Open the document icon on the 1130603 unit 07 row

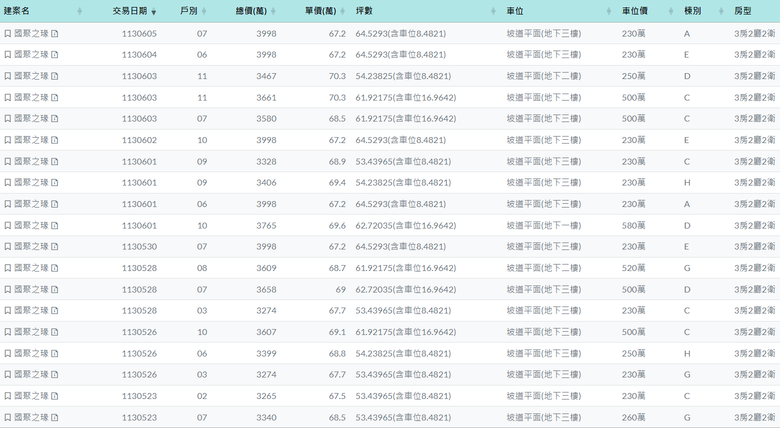(x=55, y=119)
